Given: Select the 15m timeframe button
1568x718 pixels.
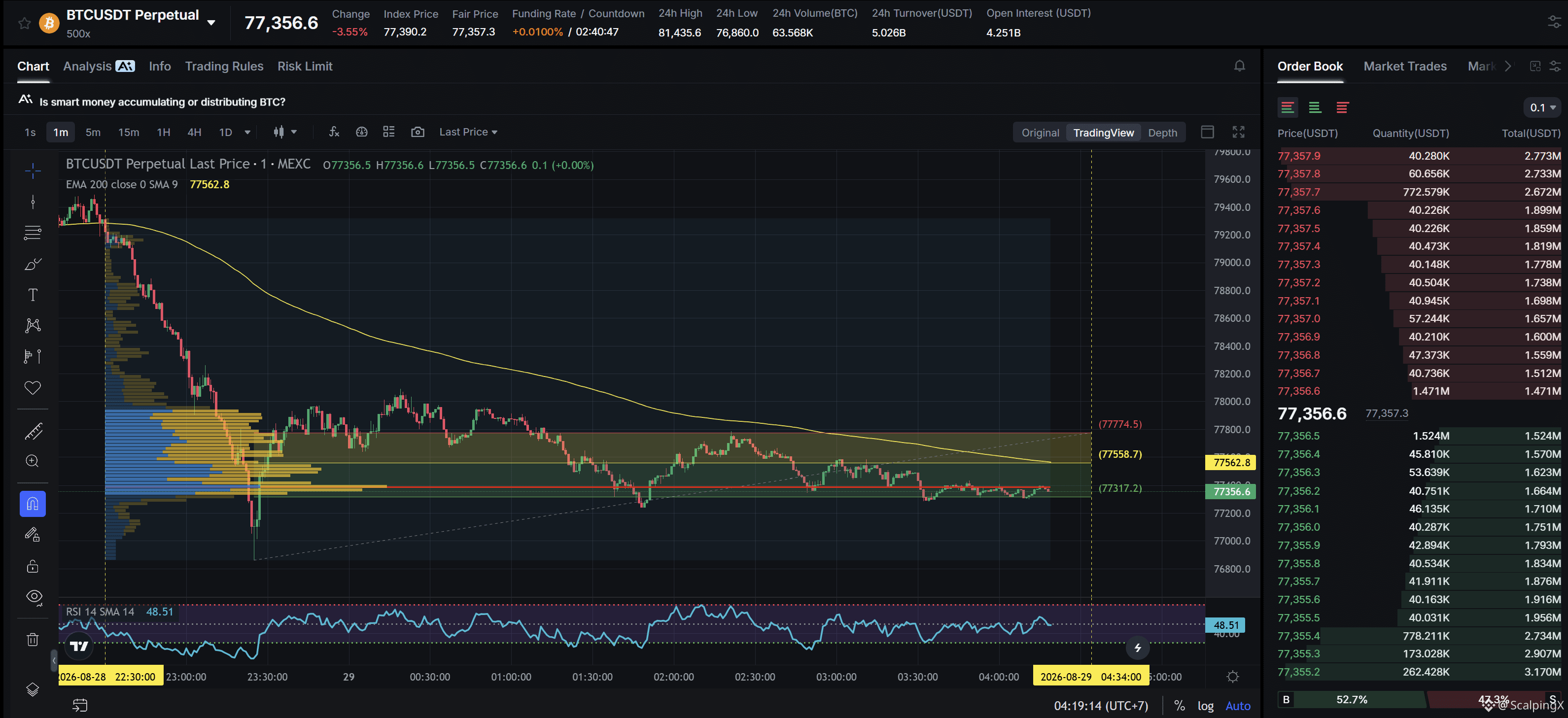Looking at the screenshot, I should pyautogui.click(x=129, y=132).
